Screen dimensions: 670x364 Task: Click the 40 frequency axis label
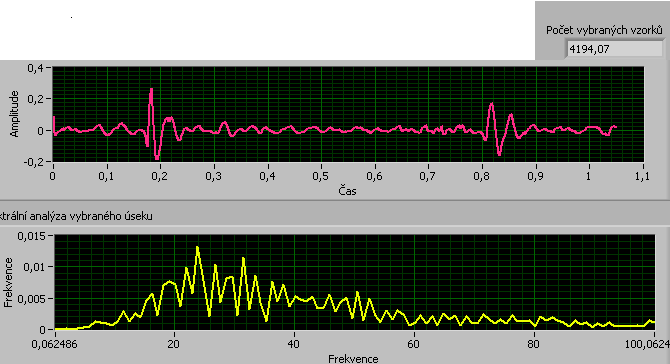294,344
